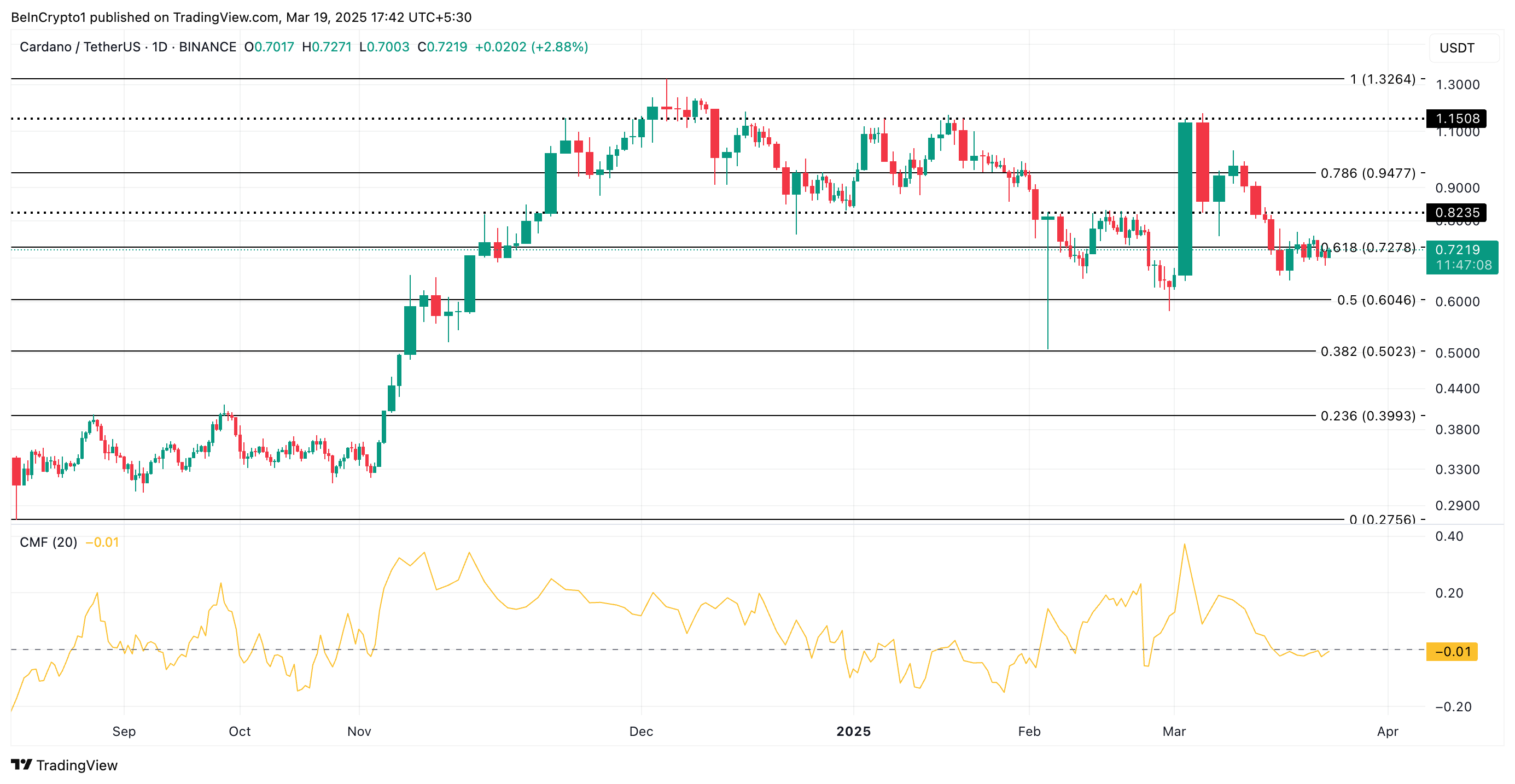Click the yellow -0.01 CMF value tag
Viewport: 1515px width, 784px height.
1452,651
